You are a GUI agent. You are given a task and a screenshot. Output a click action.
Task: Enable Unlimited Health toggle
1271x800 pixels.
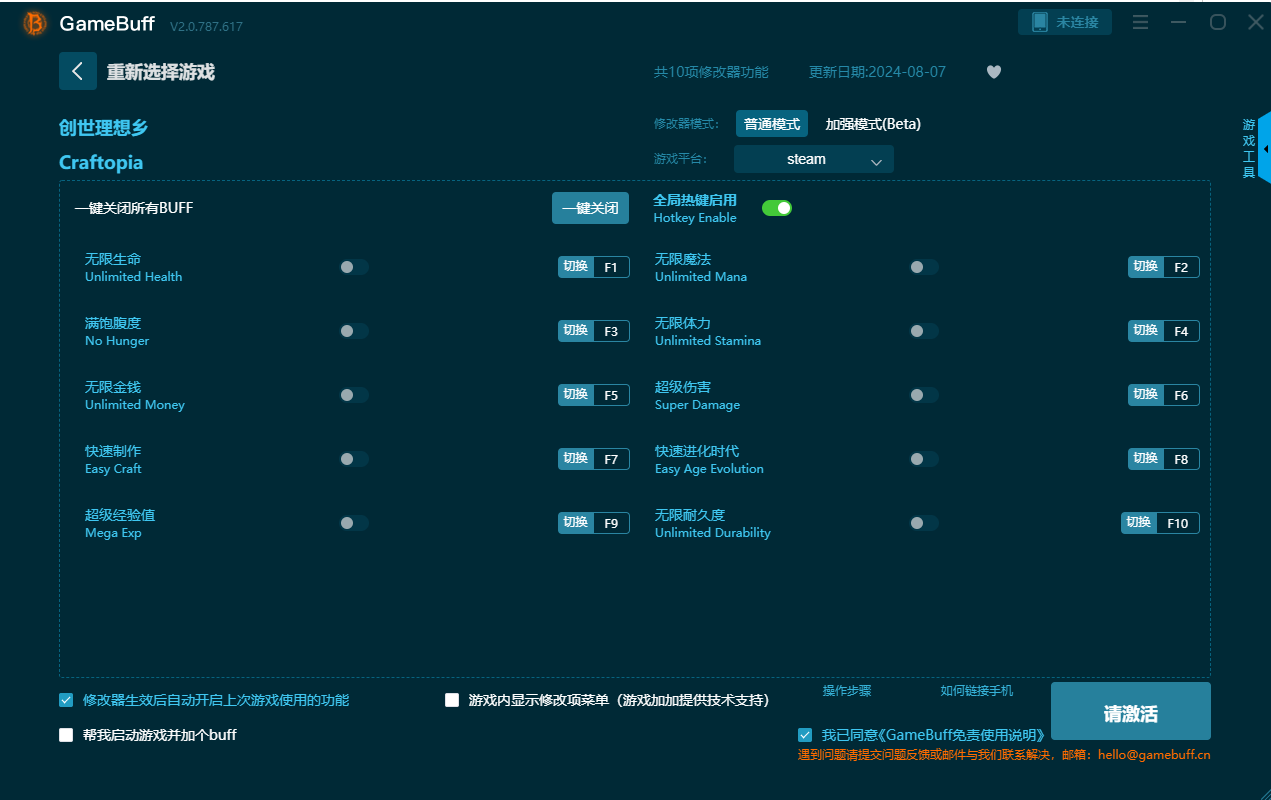354,267
